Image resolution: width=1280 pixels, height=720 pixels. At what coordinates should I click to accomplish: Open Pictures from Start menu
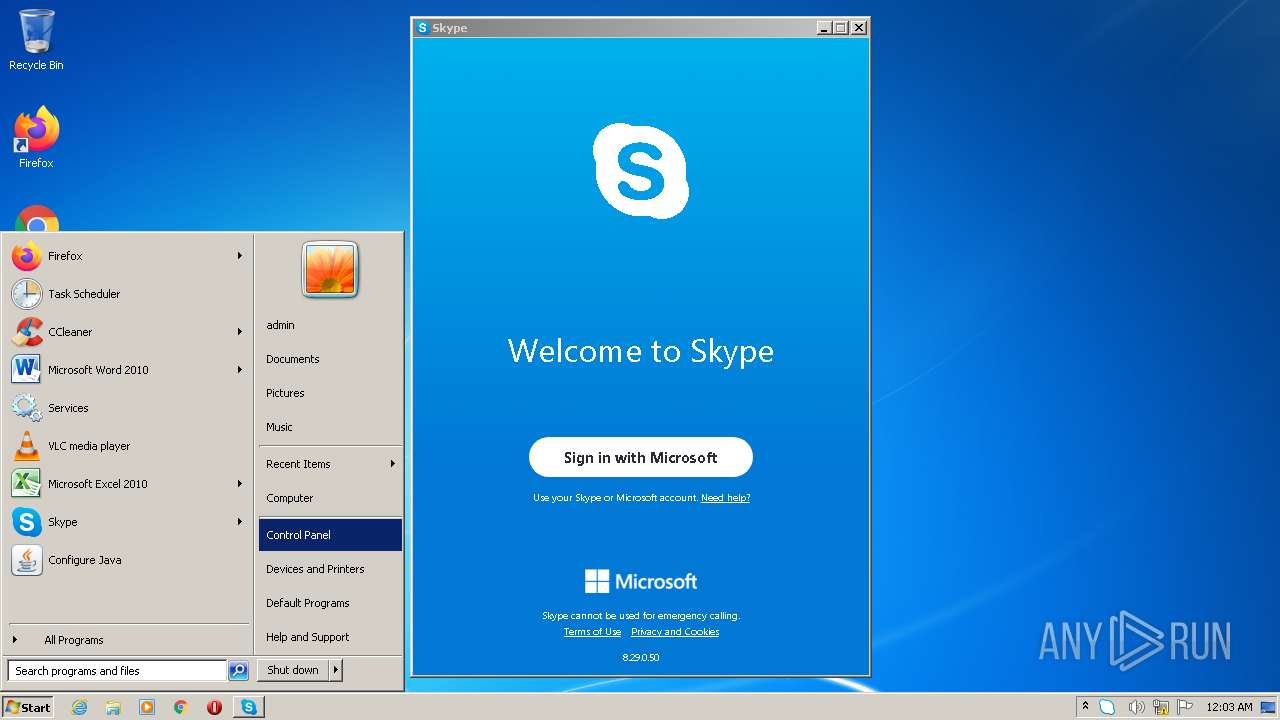coord(330,393)
